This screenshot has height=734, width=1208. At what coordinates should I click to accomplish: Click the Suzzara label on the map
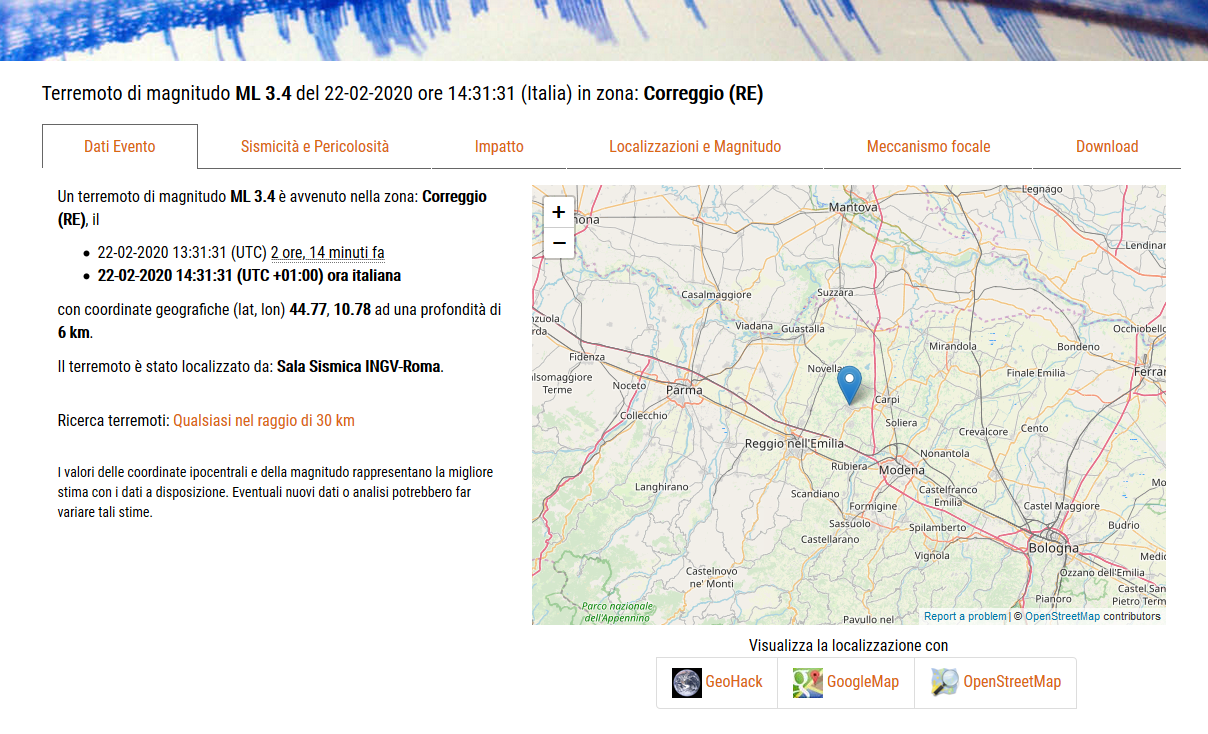tap(835, 293)
